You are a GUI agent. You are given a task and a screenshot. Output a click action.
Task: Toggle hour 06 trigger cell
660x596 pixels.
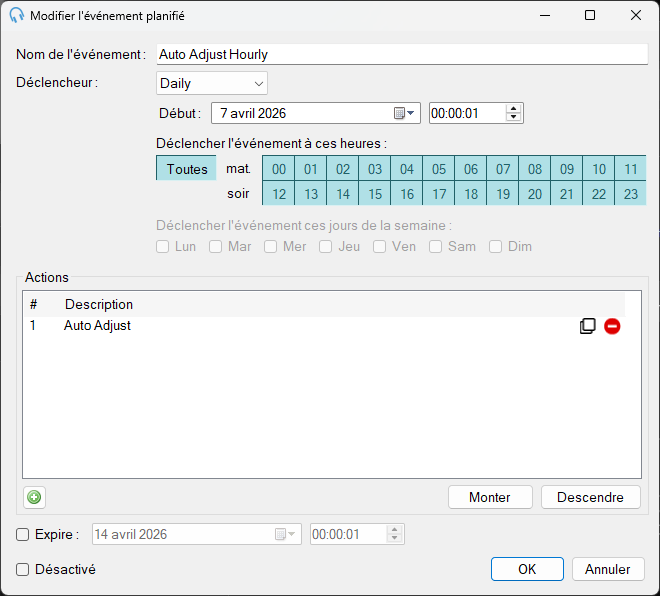pyautogui.click(x=471, y=168)
